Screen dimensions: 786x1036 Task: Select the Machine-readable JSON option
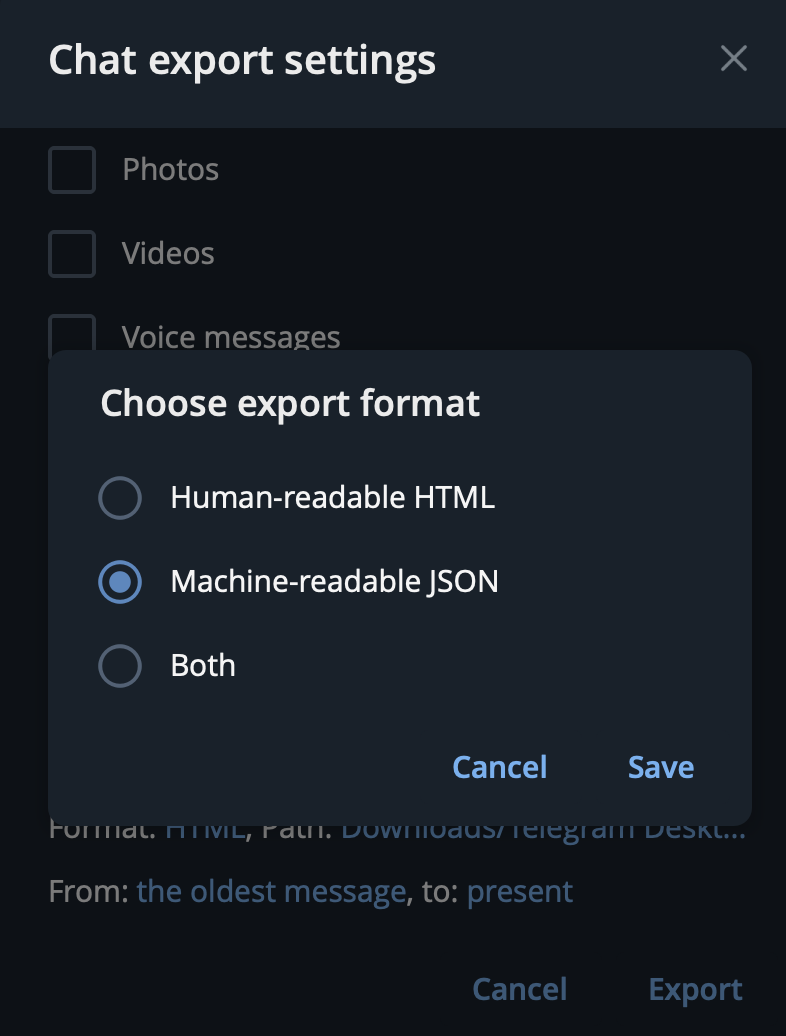coord(120,581)
